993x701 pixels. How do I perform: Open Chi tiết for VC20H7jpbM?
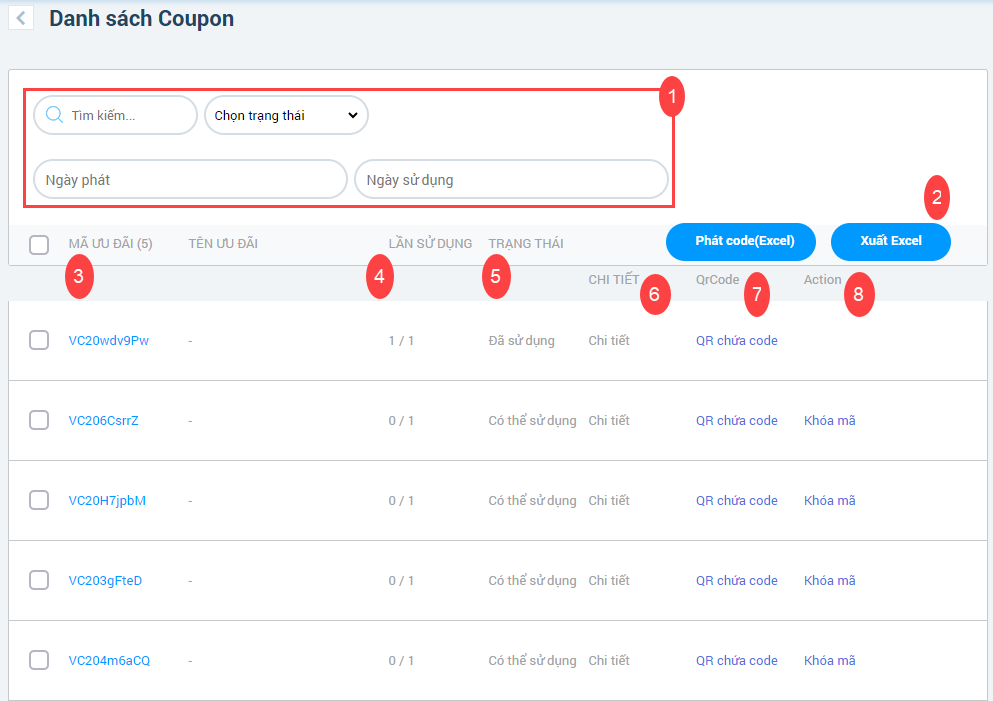pos(609,500)
